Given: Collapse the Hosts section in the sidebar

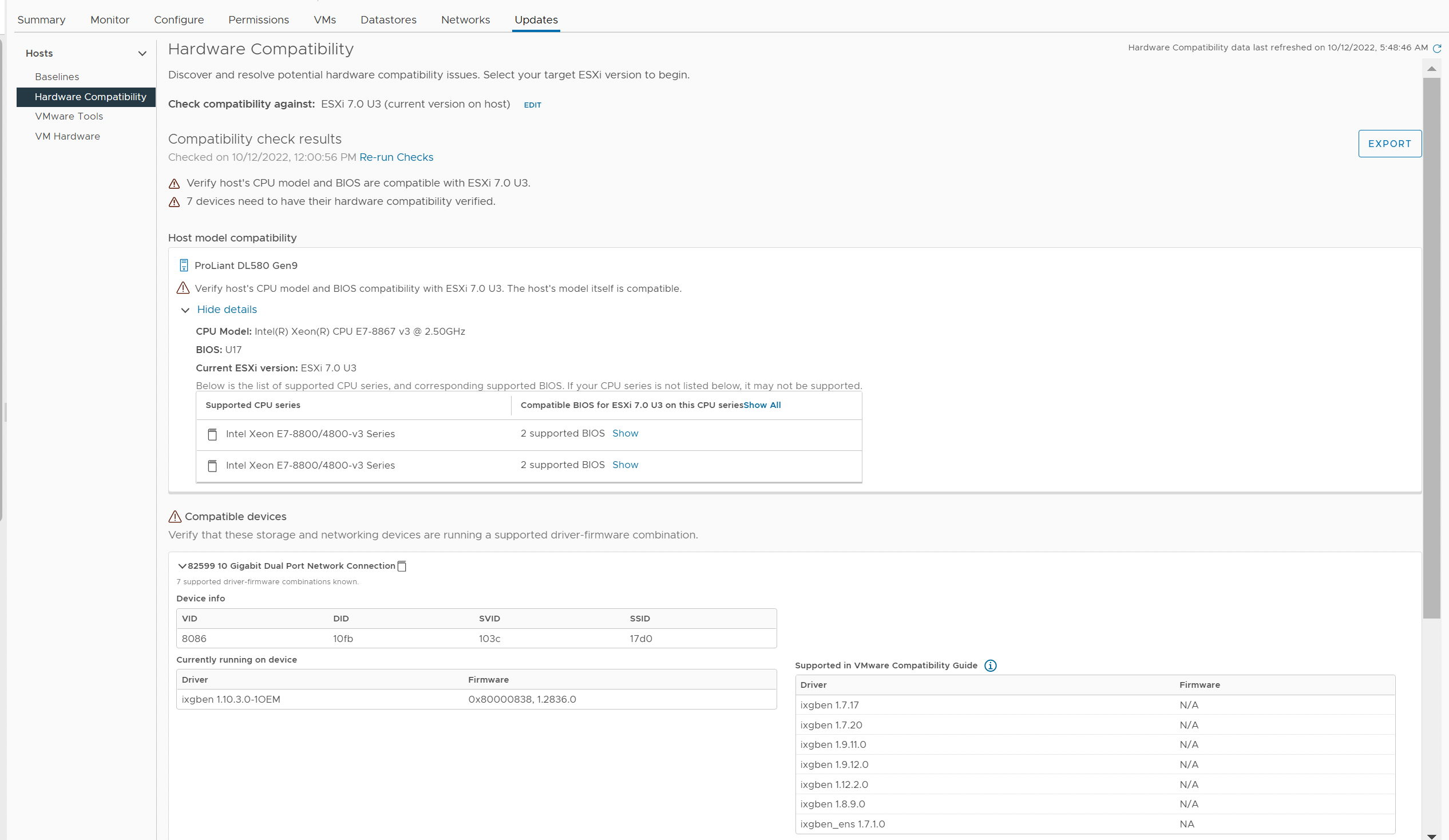Looking at the screenshot, I should 142,53.
